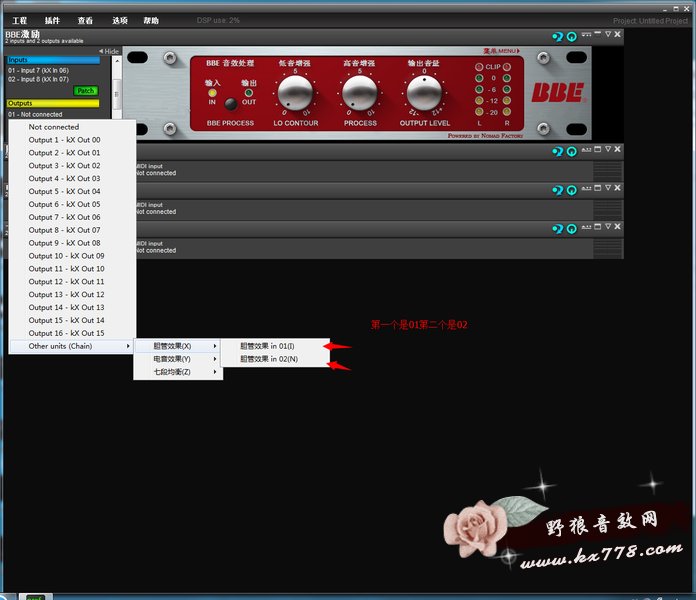
Task: Open triangle menu on second plugin slot
Action: click(x=608, y=149)
